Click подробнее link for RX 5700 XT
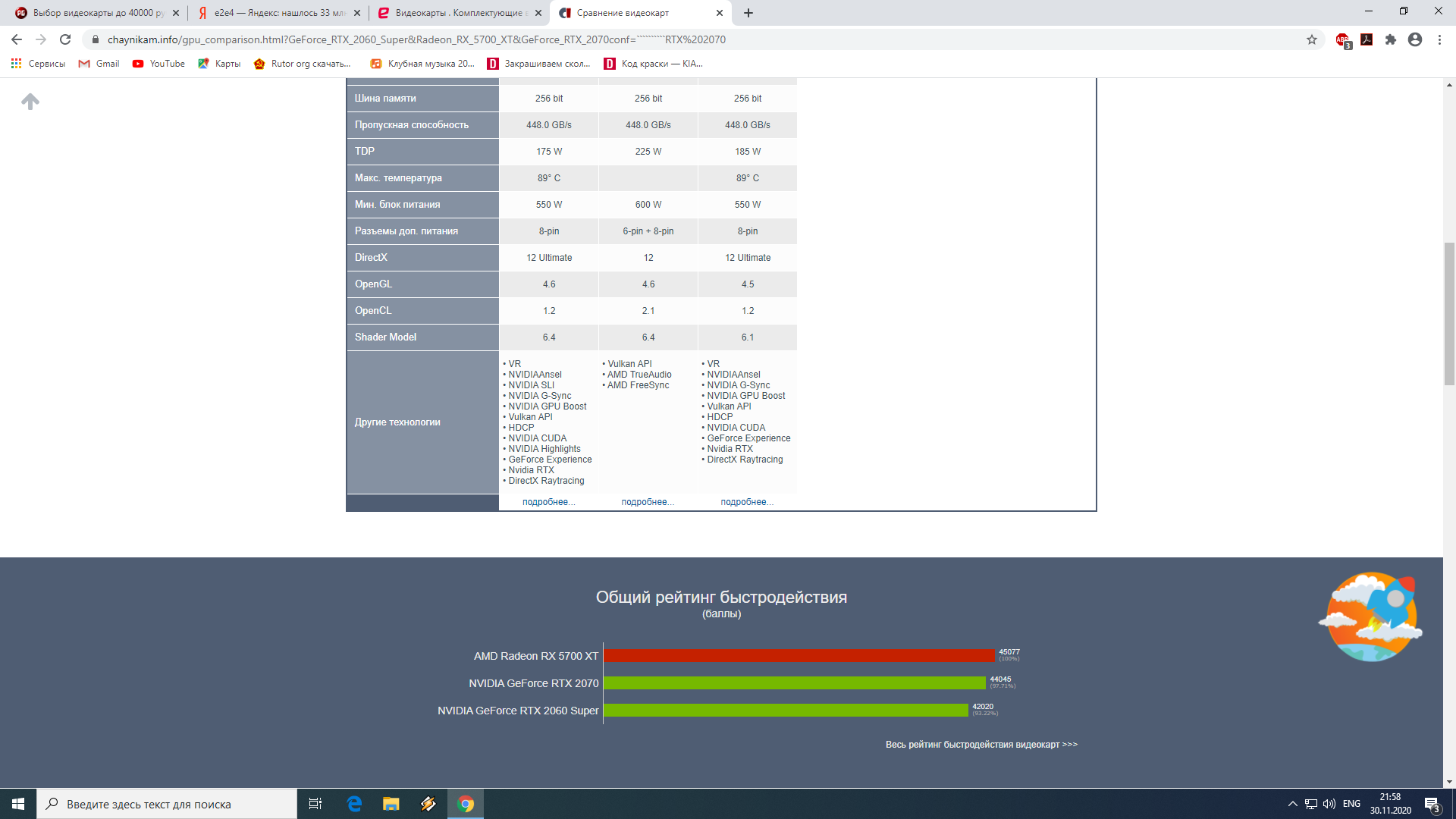 tap(648, 502)
